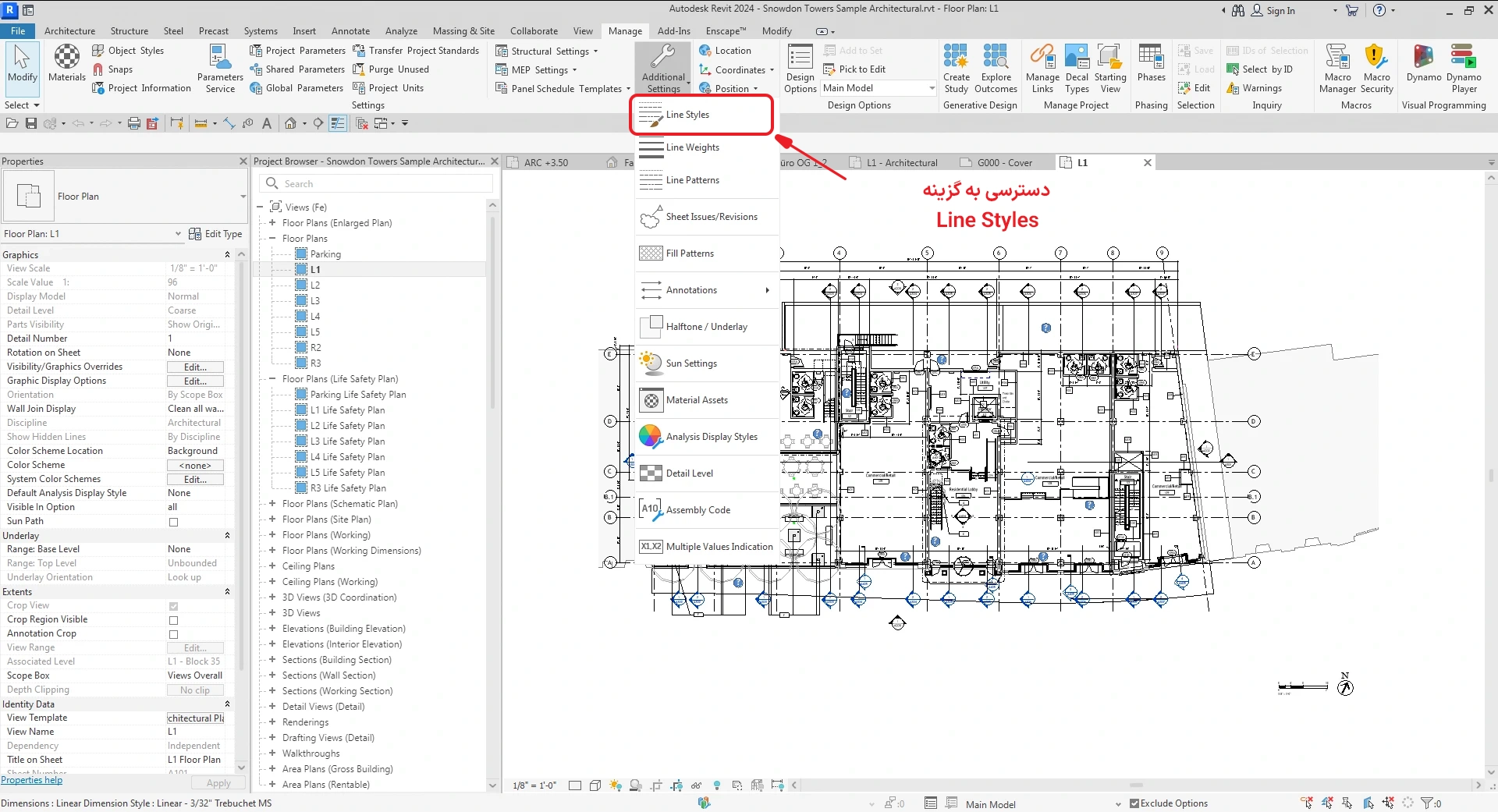
Task: Toggle Exclude Options checkbox in status bar
Action: point(1134,803)
